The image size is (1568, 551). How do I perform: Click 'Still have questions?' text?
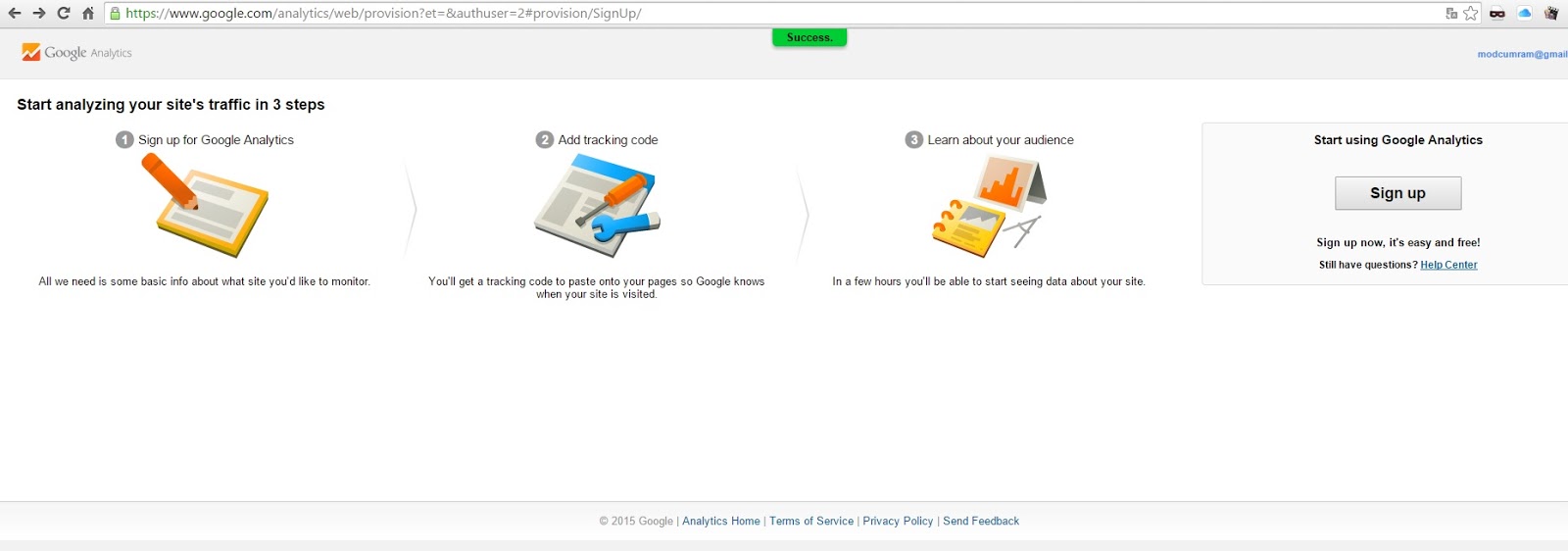(x=1368, y=265)
